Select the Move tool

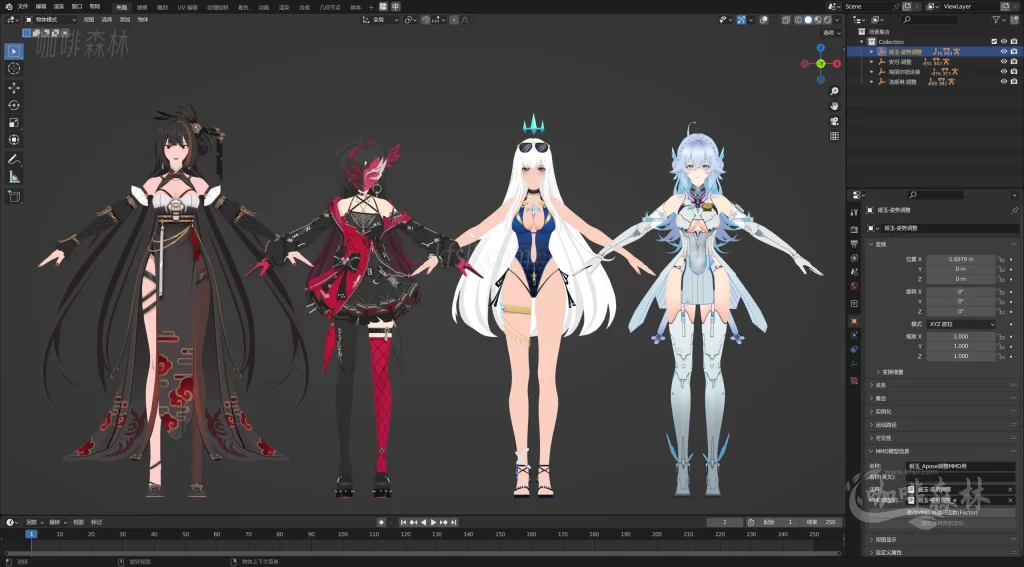pyautogui.click(x=14, y=88)
